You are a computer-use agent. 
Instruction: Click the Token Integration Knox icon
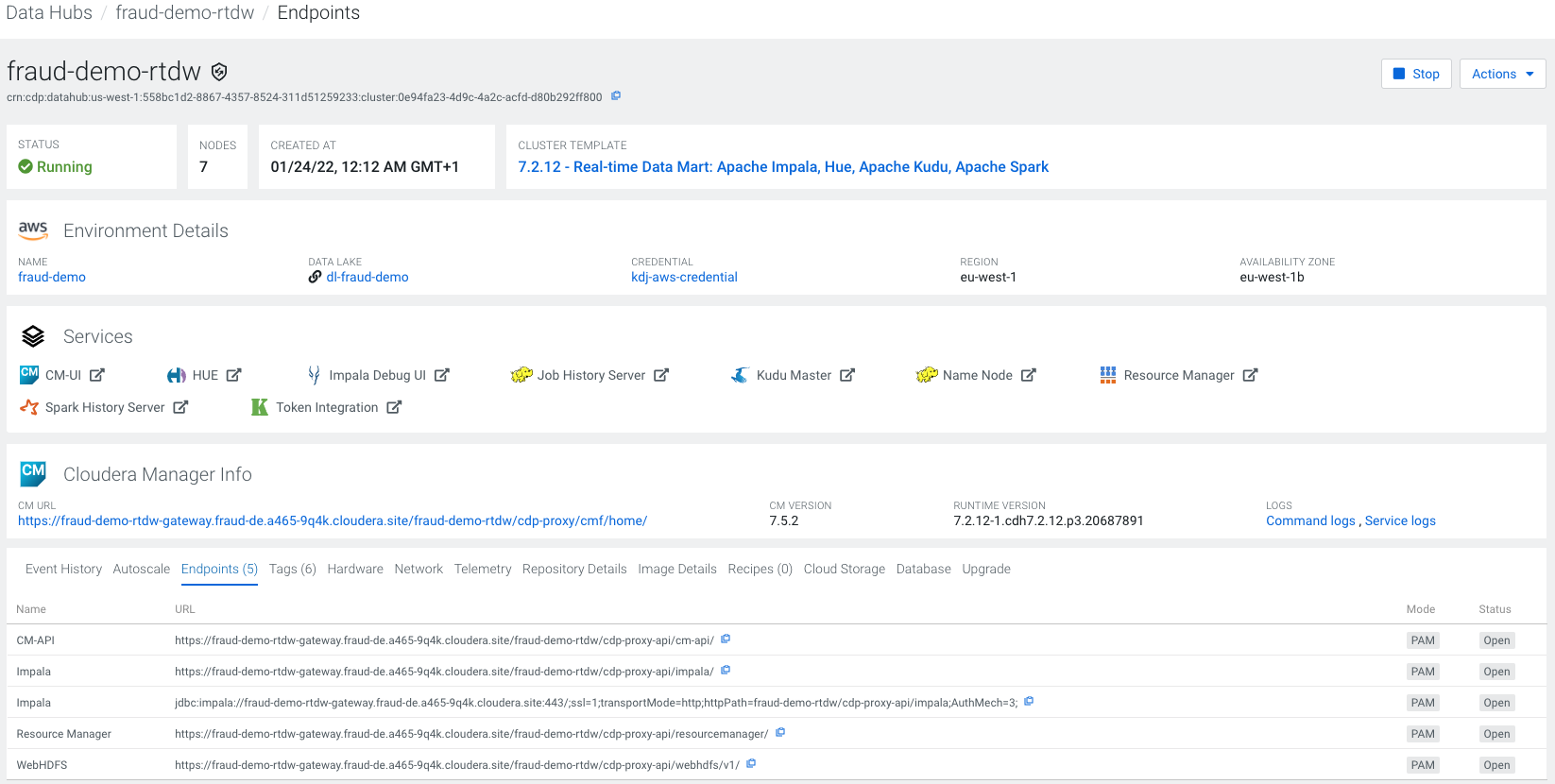(x=260, y=407)
